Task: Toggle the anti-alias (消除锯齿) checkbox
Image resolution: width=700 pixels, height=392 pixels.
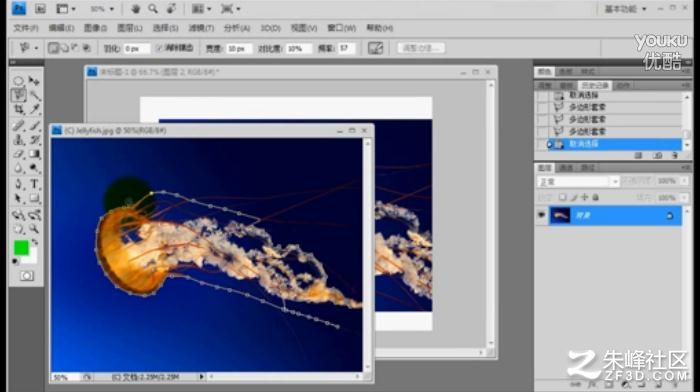Action: click(x=159, y=48)
